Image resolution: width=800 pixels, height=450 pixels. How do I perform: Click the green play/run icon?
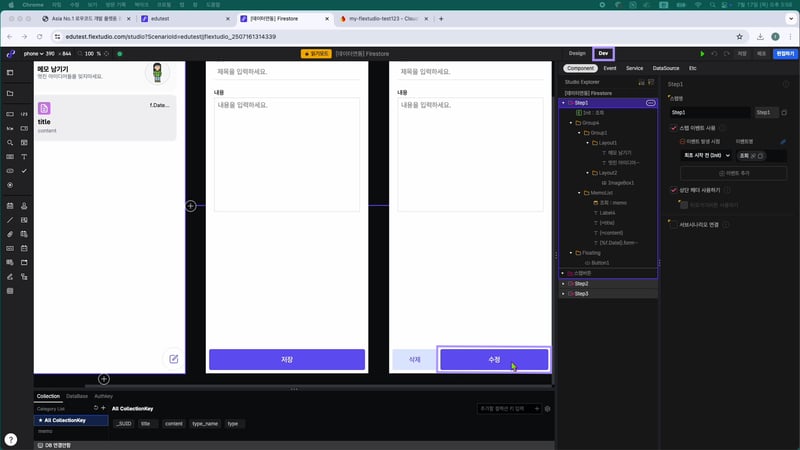pos(702,53)
